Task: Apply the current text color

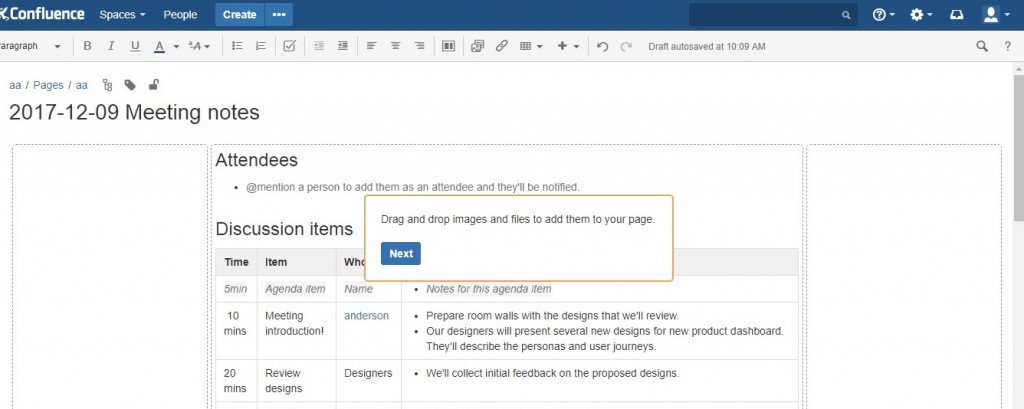Action: click(x=159, y=46)
